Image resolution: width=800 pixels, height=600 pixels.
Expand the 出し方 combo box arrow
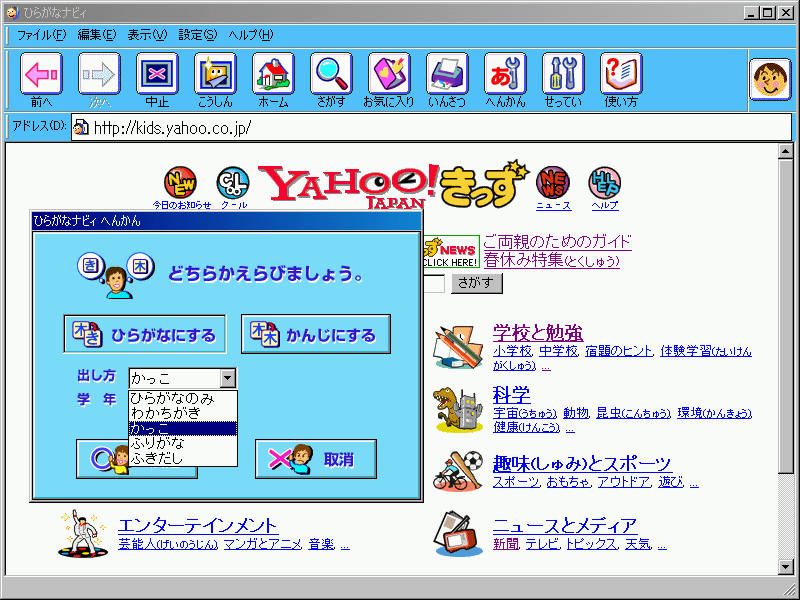(228, 378)
